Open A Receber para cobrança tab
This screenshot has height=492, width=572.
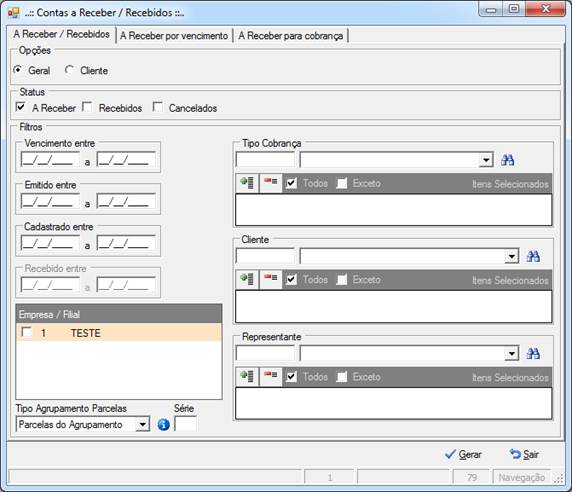point(291,36)
